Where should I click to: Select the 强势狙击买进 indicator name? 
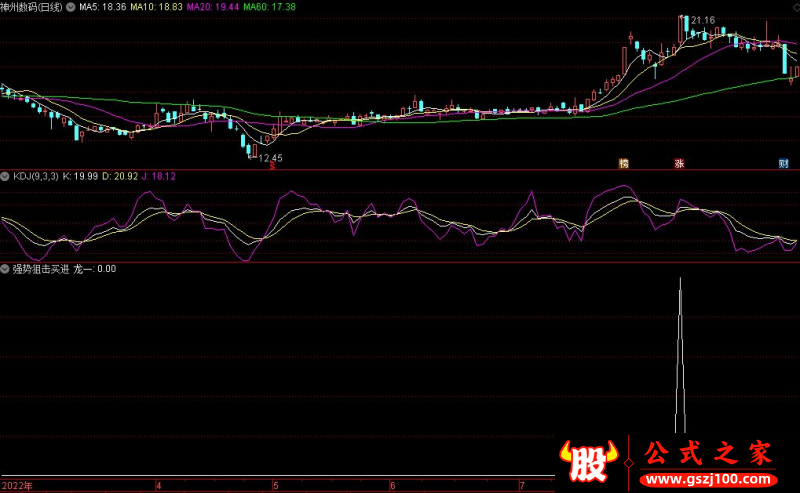click(x=40, y=269)
